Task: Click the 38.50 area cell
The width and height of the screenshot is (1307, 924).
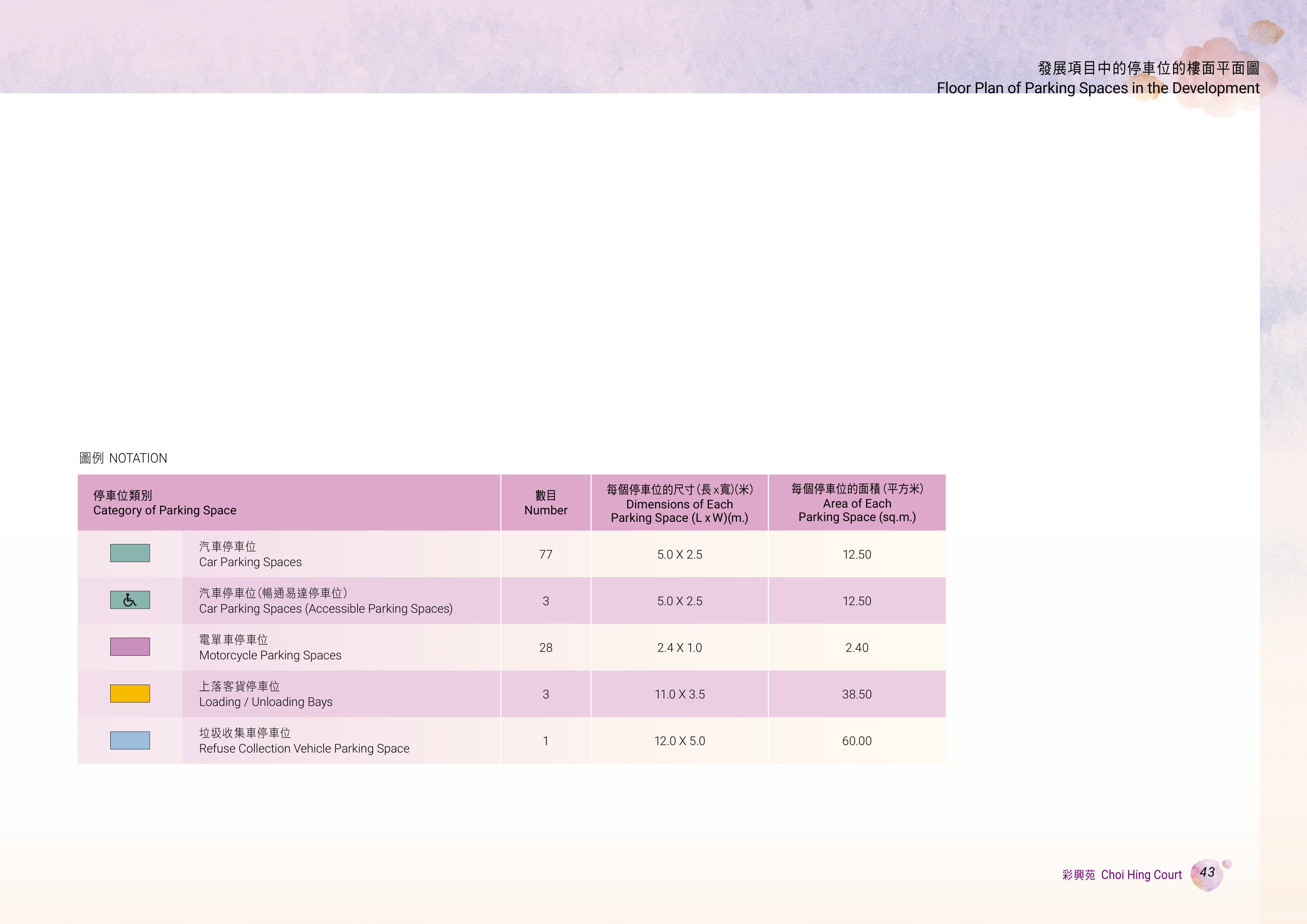Action: (857, 694)
